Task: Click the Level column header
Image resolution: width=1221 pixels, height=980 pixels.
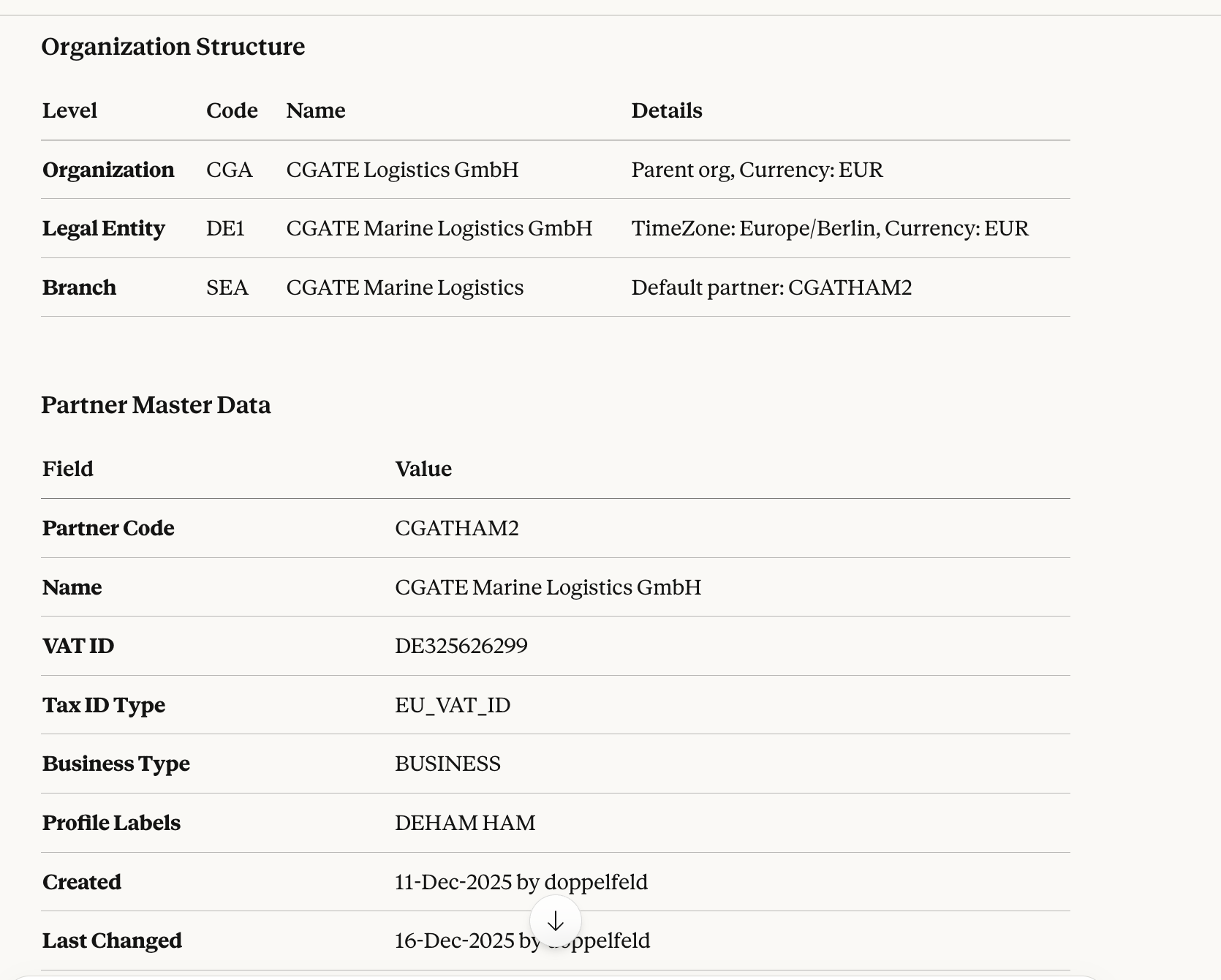Action: pyautogui.click(x=69, y=110)
